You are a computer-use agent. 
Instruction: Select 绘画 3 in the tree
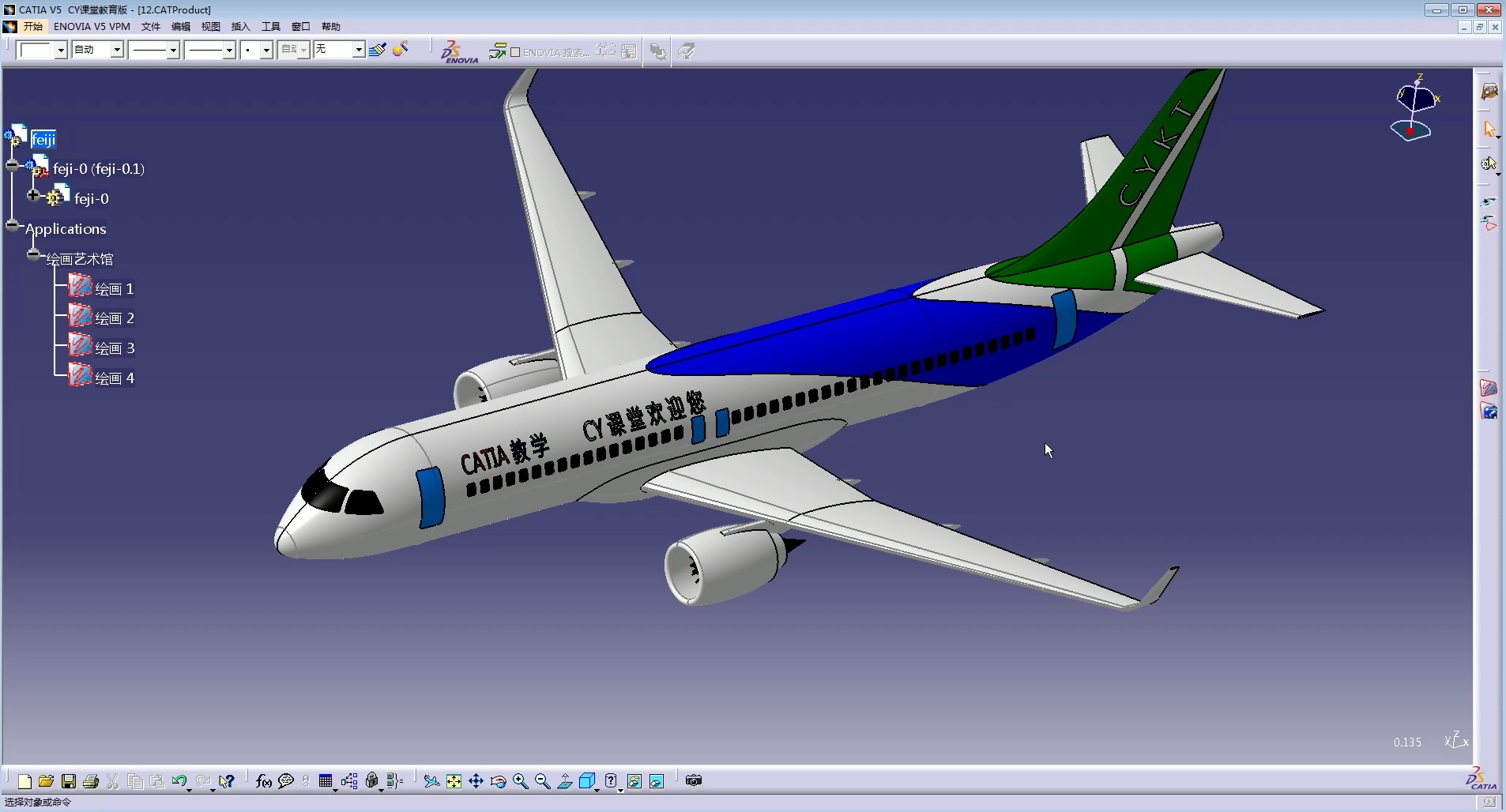114,348
